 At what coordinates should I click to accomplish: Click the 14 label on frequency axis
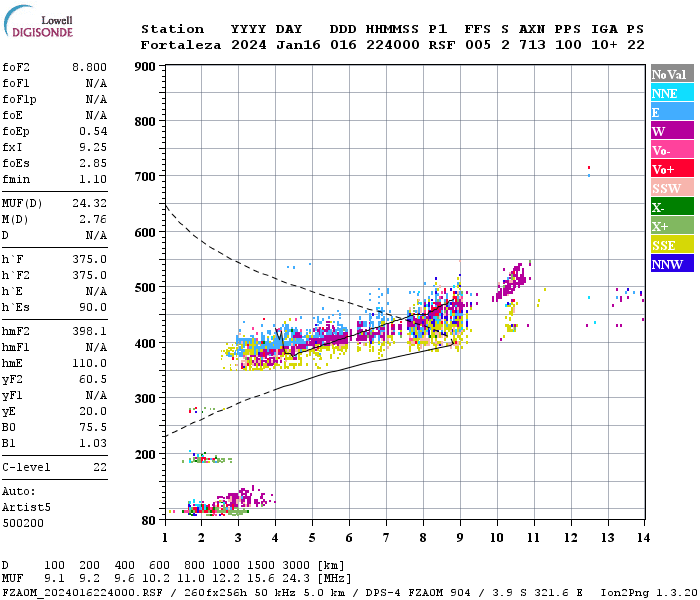click(x=643, y=537)
